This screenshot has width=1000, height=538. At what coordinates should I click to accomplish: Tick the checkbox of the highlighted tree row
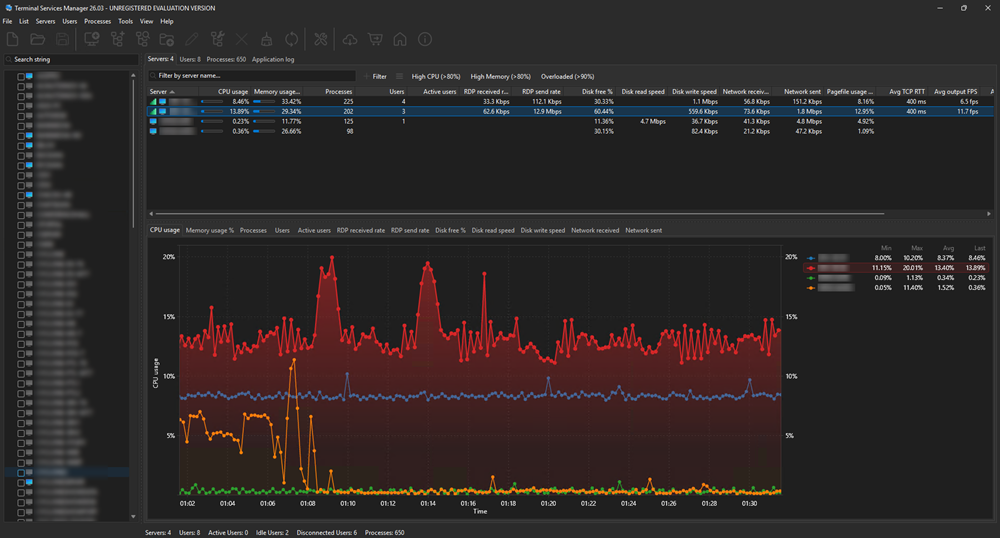pos(20,472)
